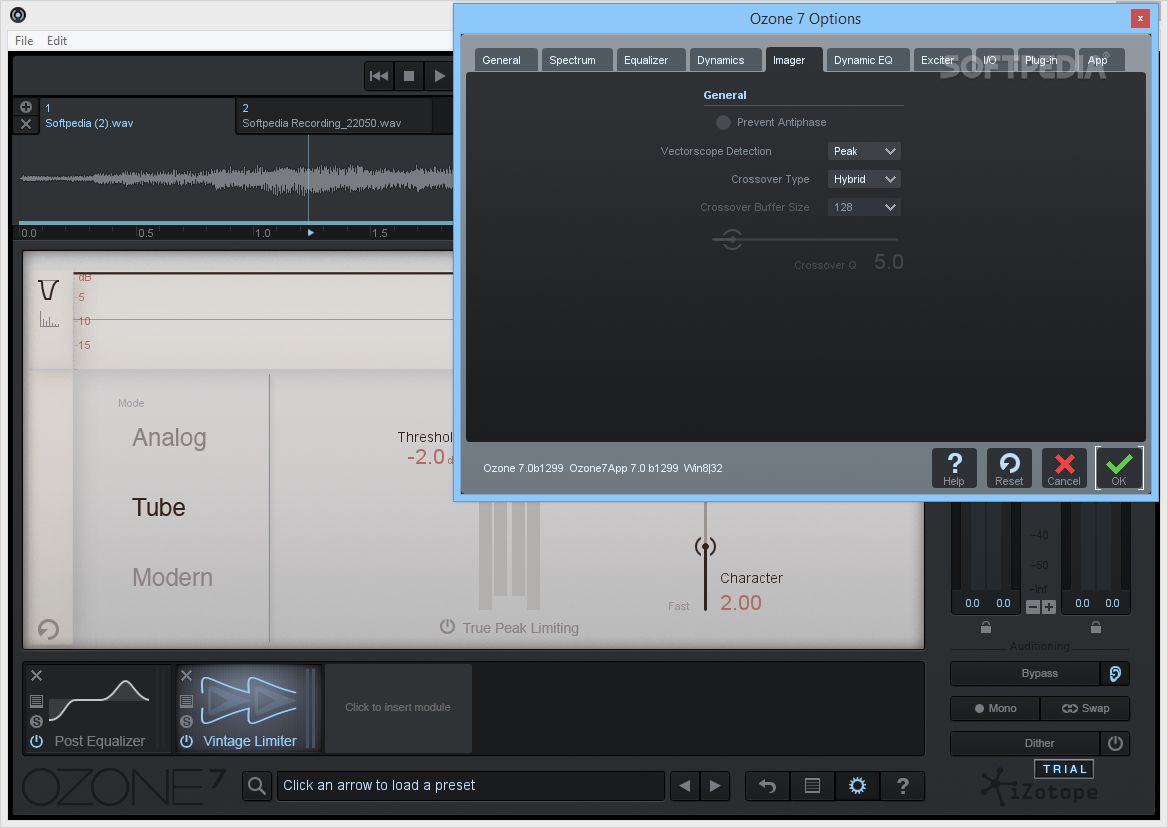Viewport: 1168px width, 828px height.
Task: Remove the Vintage Limiter module
Action: [x=186, y=675]
